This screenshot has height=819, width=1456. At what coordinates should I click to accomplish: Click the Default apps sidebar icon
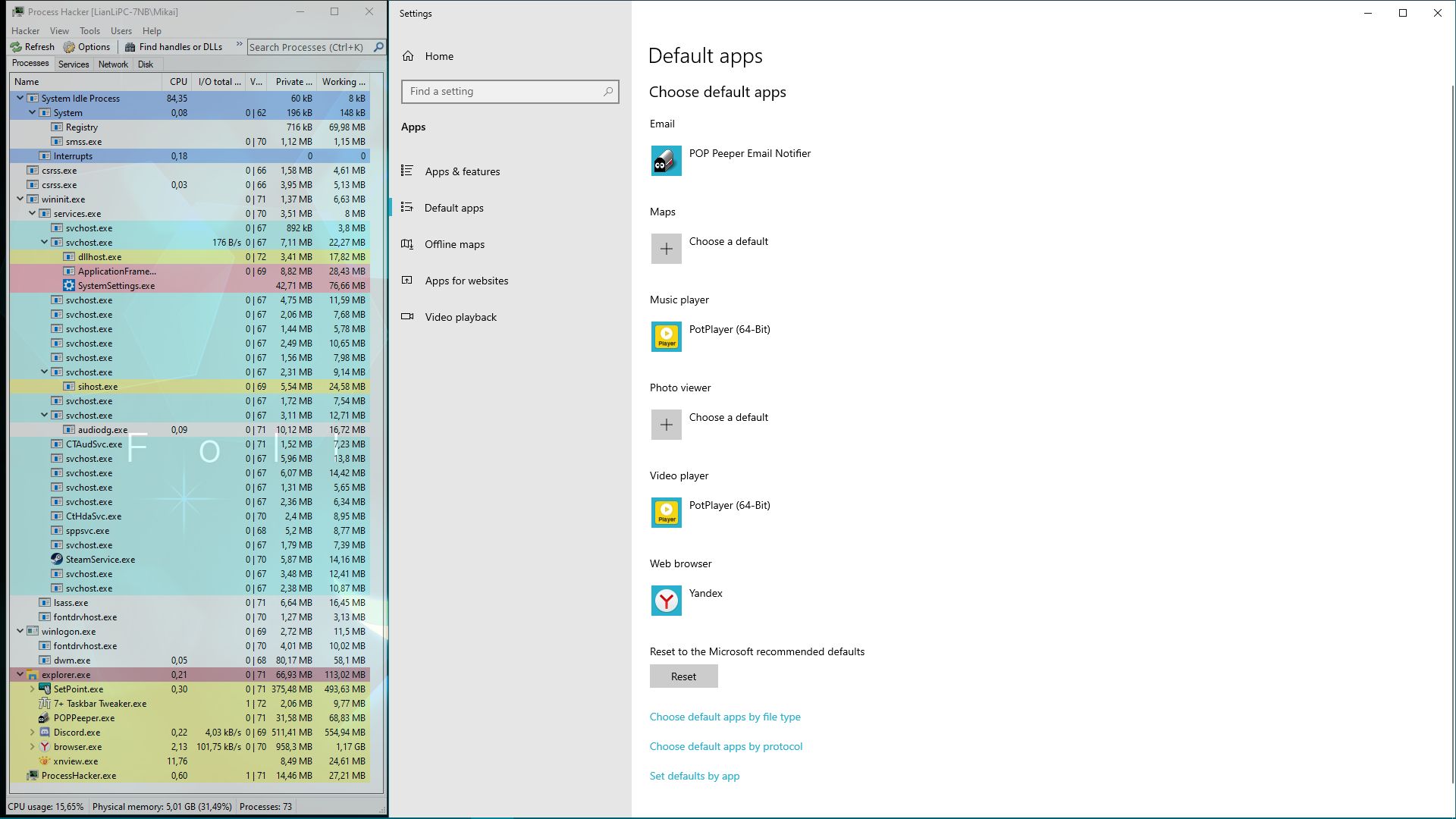[x=407, y=208]
